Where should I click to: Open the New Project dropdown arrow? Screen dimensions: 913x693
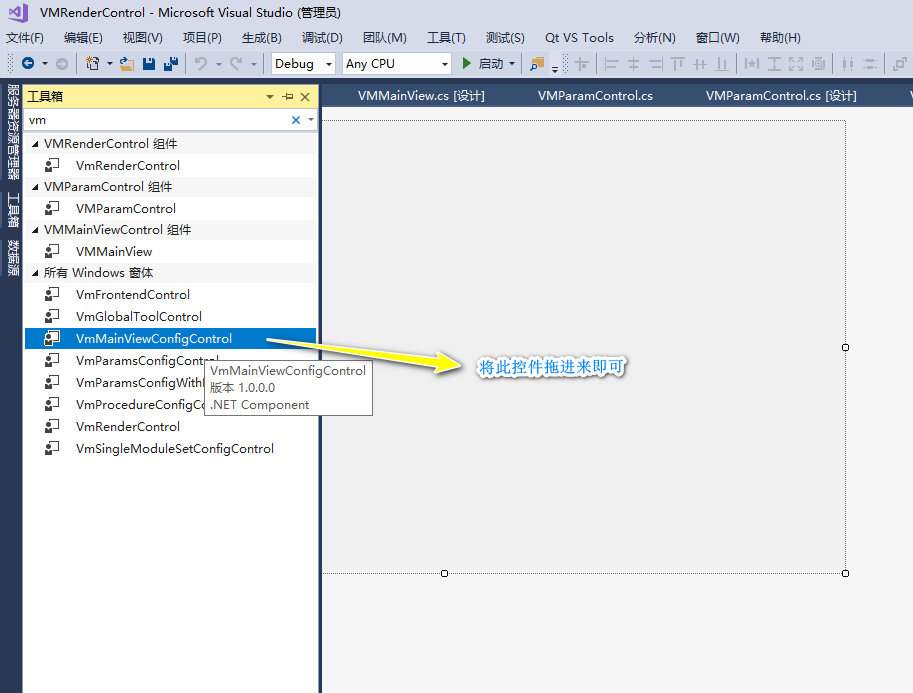[109, 63]
